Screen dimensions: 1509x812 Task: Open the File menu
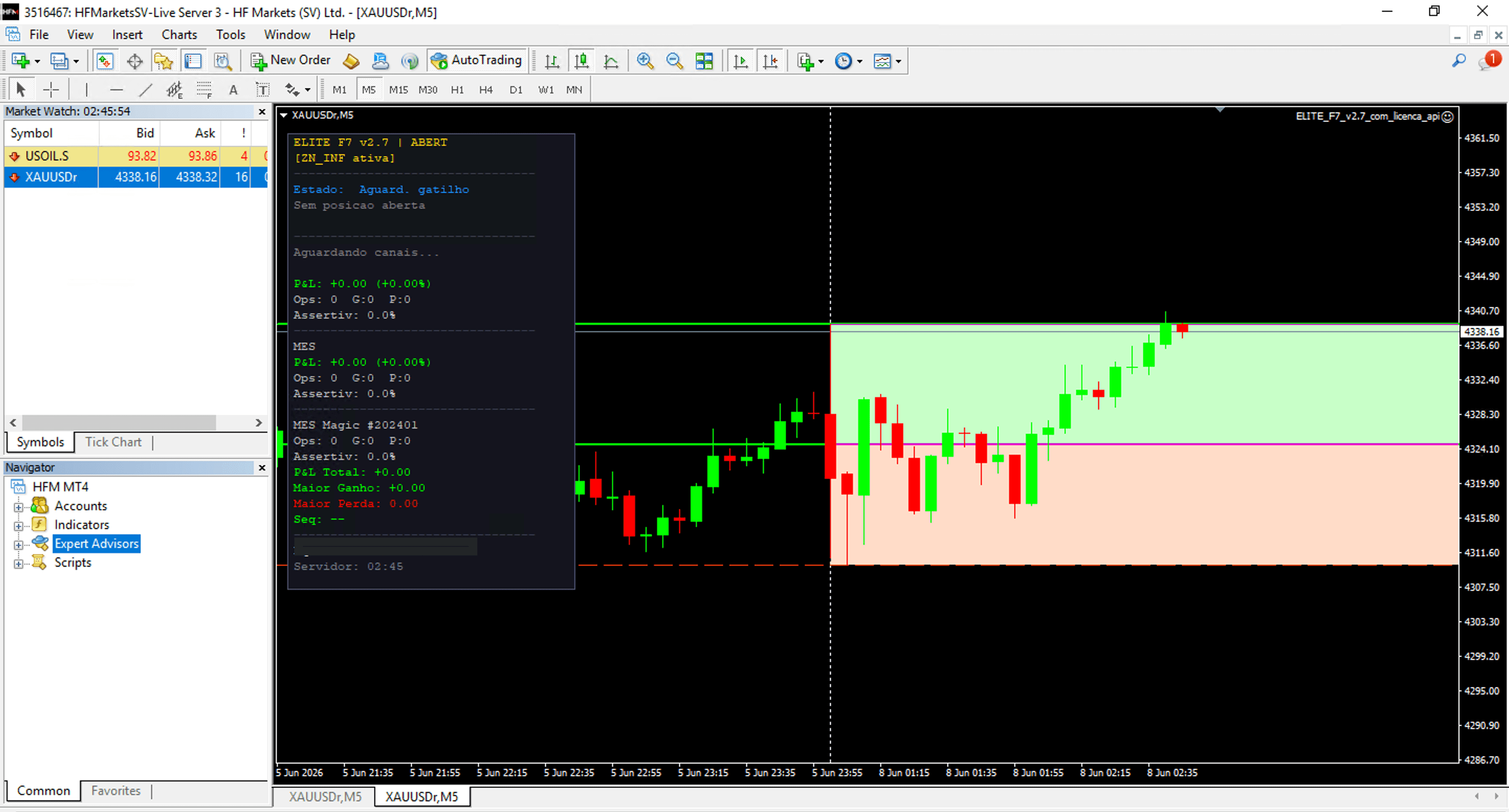39,35
